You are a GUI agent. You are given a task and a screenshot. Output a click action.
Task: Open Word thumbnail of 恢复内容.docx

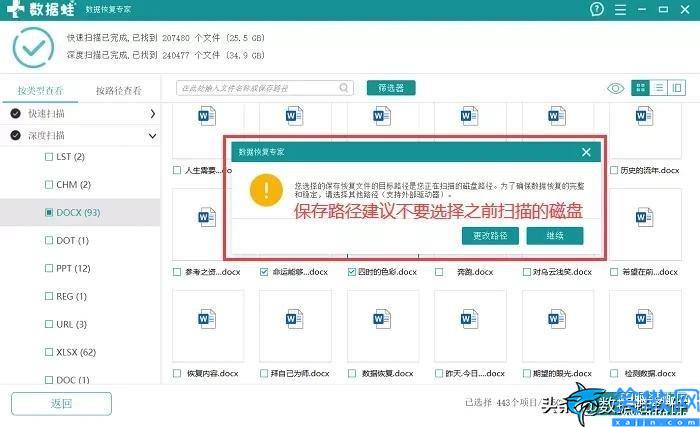[207, 319]
